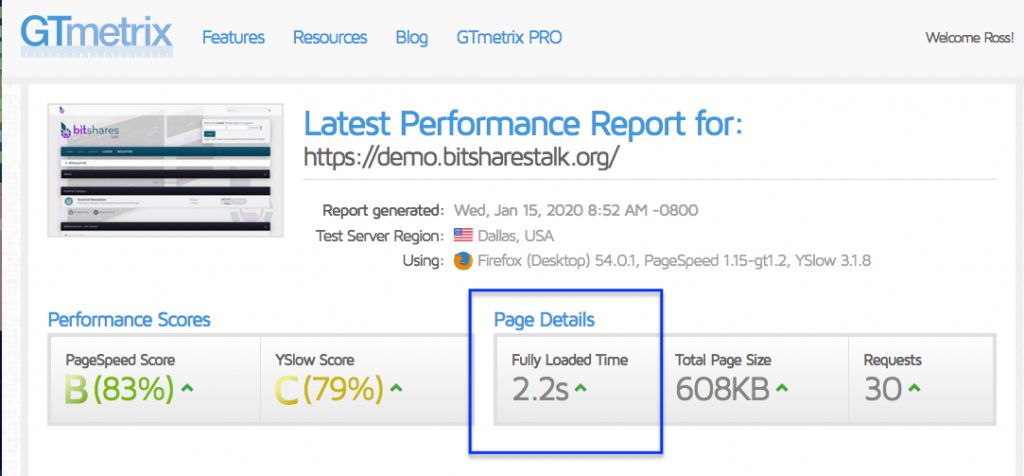The height and width of the screenshot is (476, 1024).
Task: Select the PageSpeed Score B (83%) value
Action: click(x=120, y=390)
